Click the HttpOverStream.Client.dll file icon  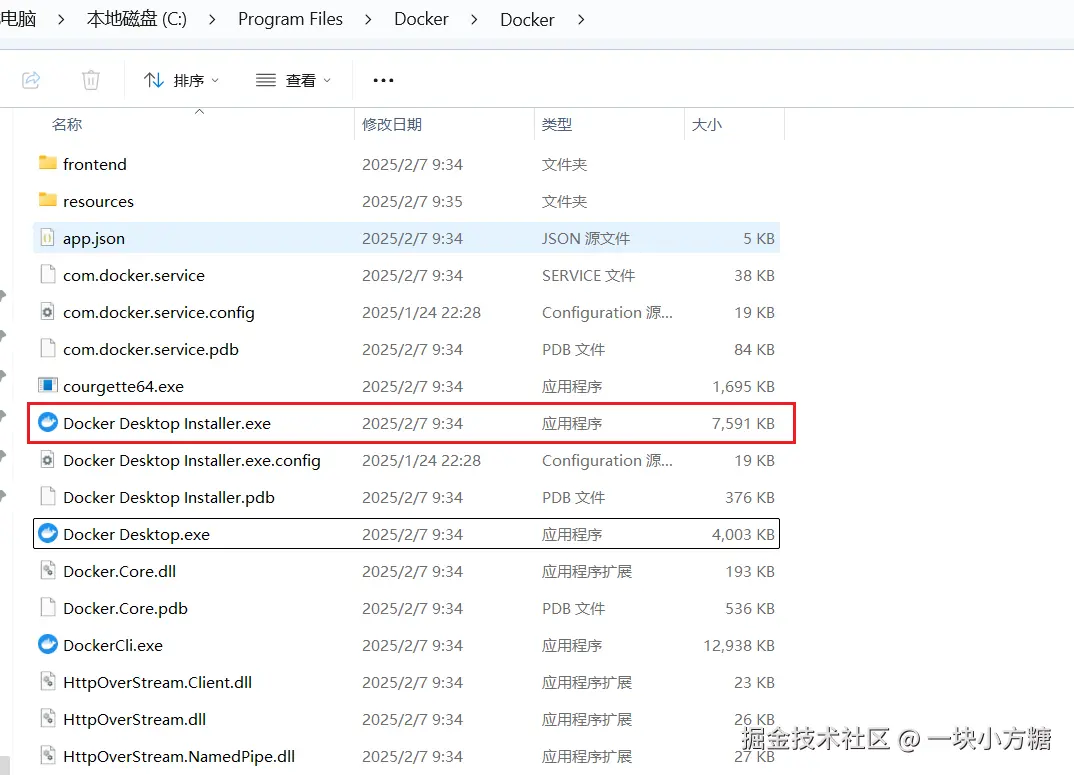point(47,682)
